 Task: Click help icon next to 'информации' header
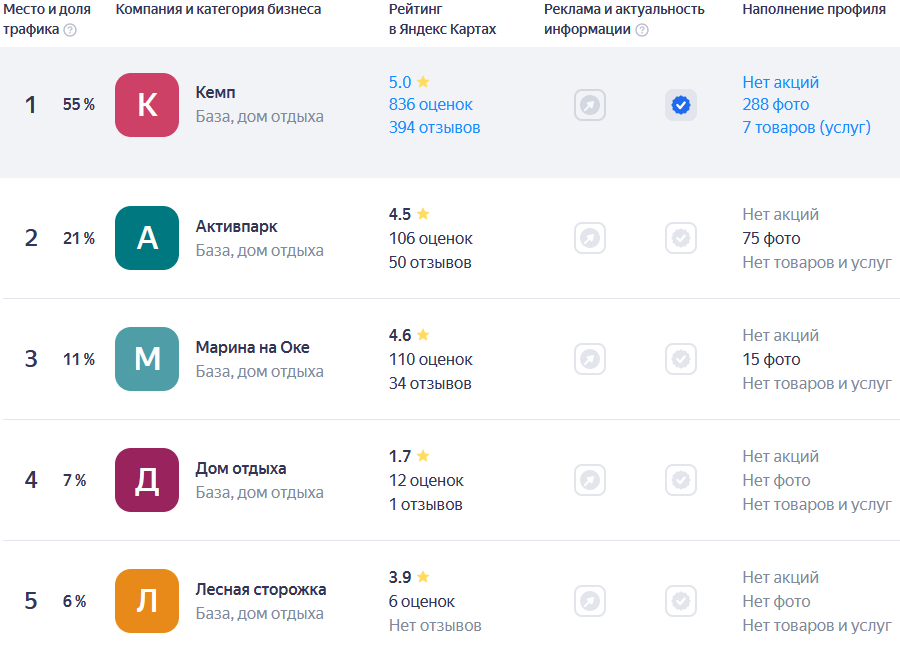tap(642, 30)
